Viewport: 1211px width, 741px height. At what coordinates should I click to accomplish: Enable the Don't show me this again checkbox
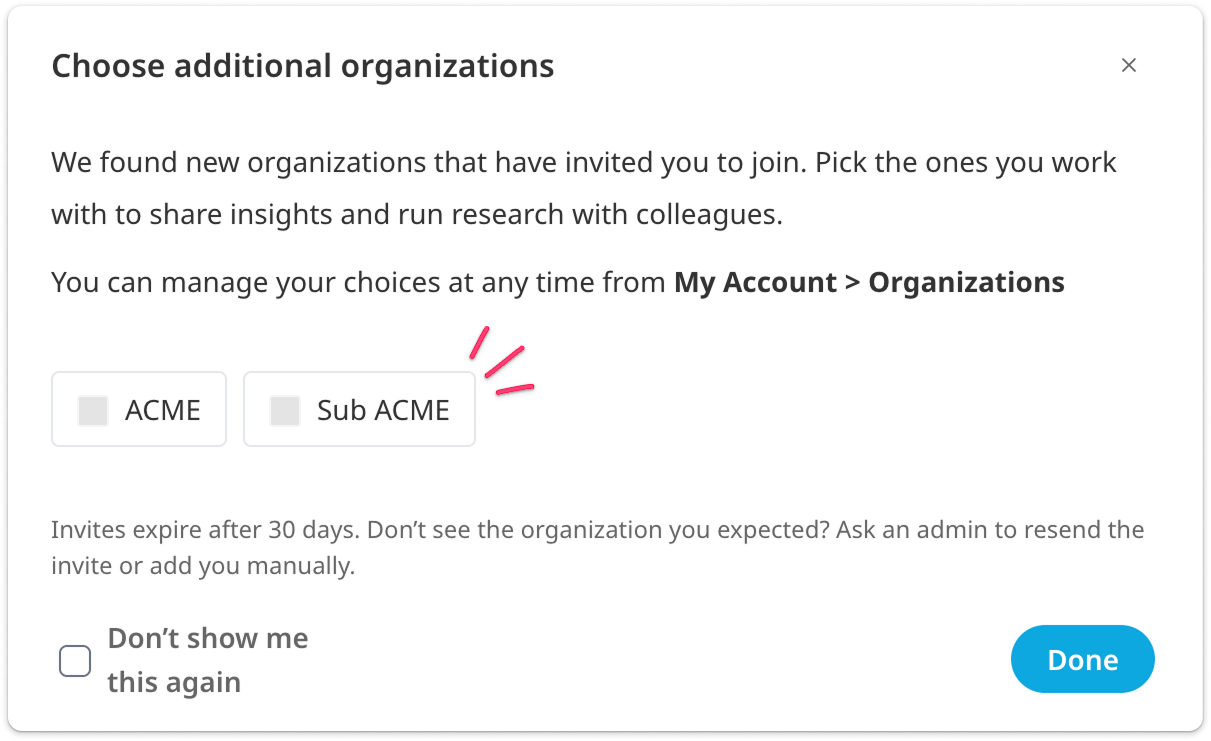click(75, 661)
